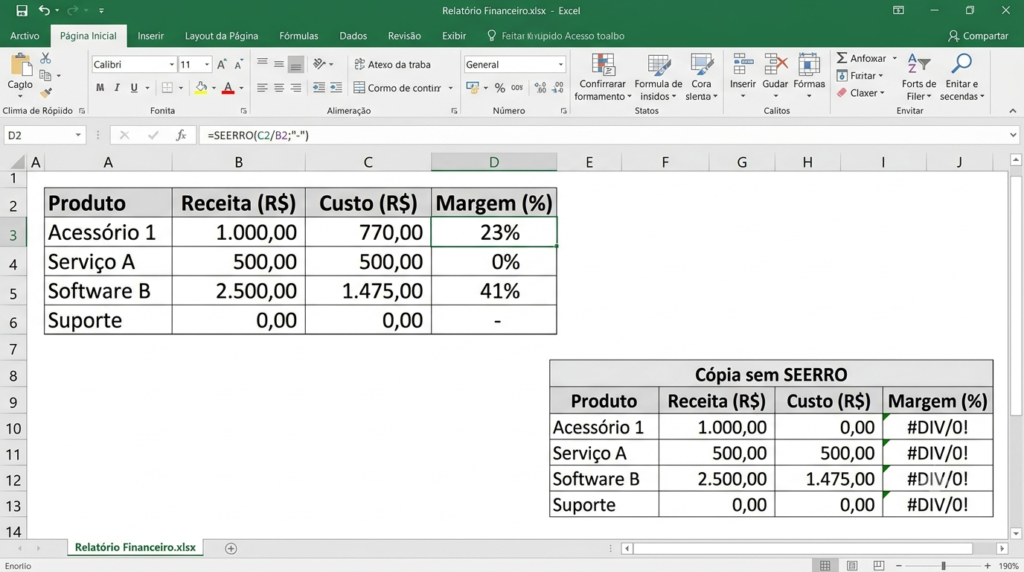Apply yellow fill color bucket
Viewport: 1024px width, 572px height.
[201, 87]
